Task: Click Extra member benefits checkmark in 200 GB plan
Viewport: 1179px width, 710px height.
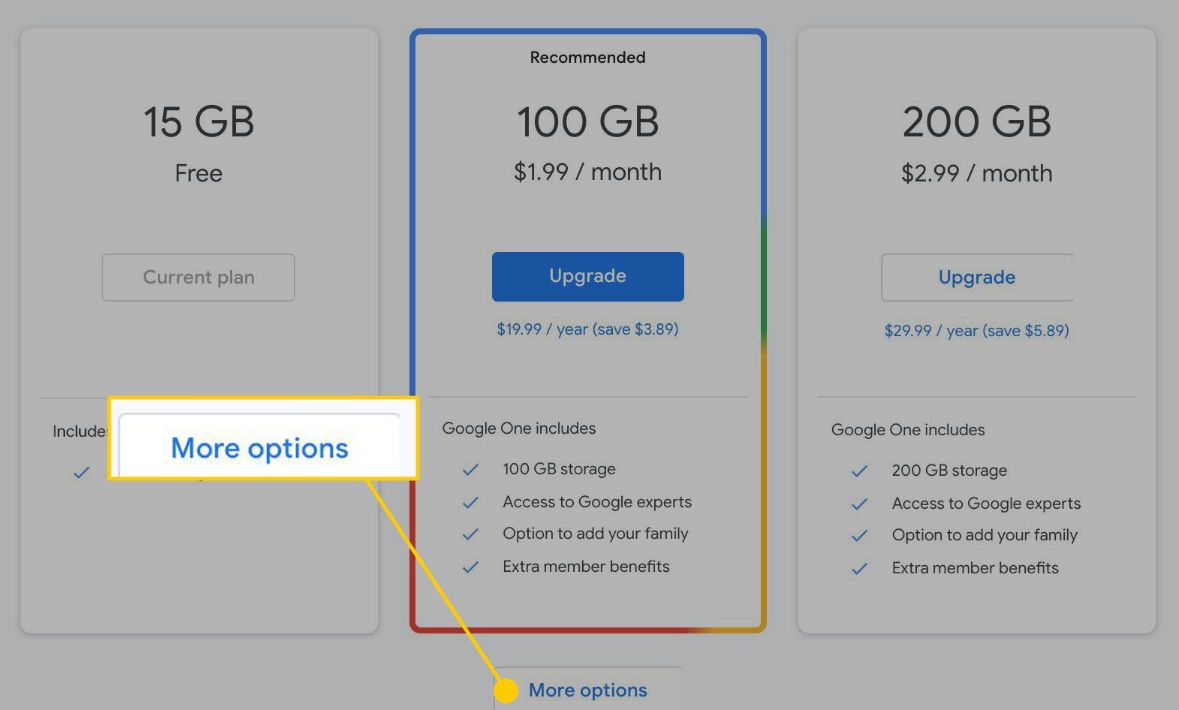Action: [859, 568]
